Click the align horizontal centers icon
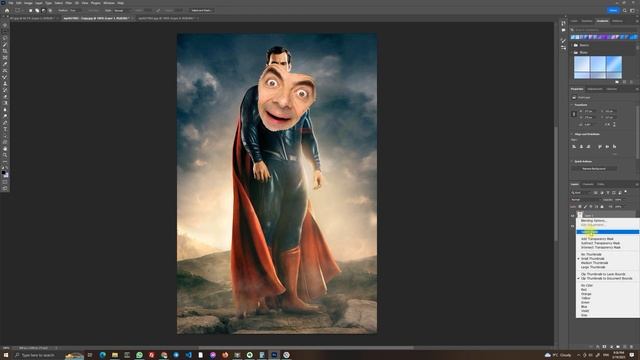 (581, 146)
